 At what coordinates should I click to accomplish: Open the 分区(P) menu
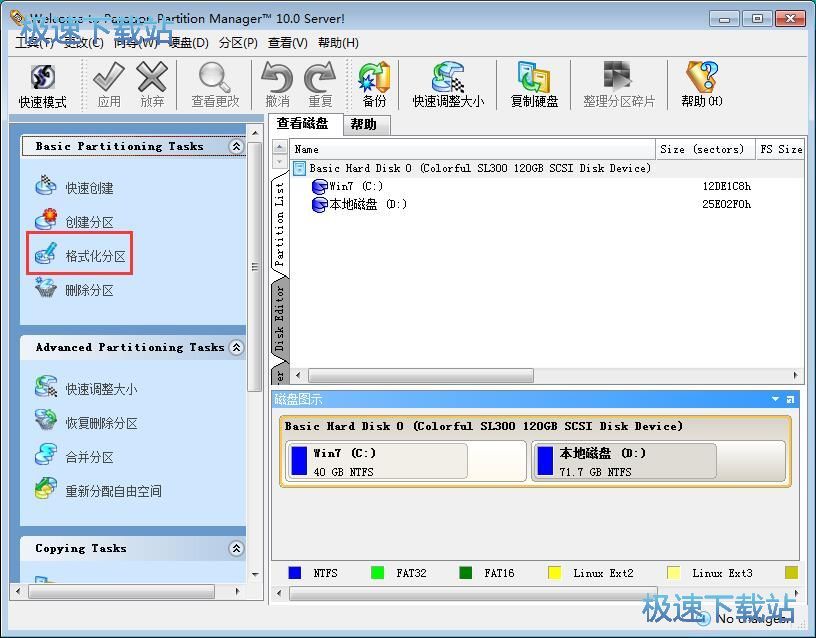click(x=238, y=43)
